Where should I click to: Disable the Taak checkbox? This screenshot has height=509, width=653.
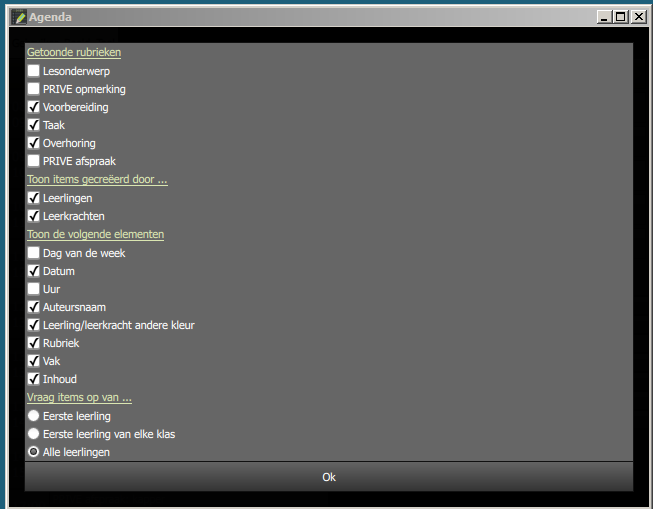[33, 125]
